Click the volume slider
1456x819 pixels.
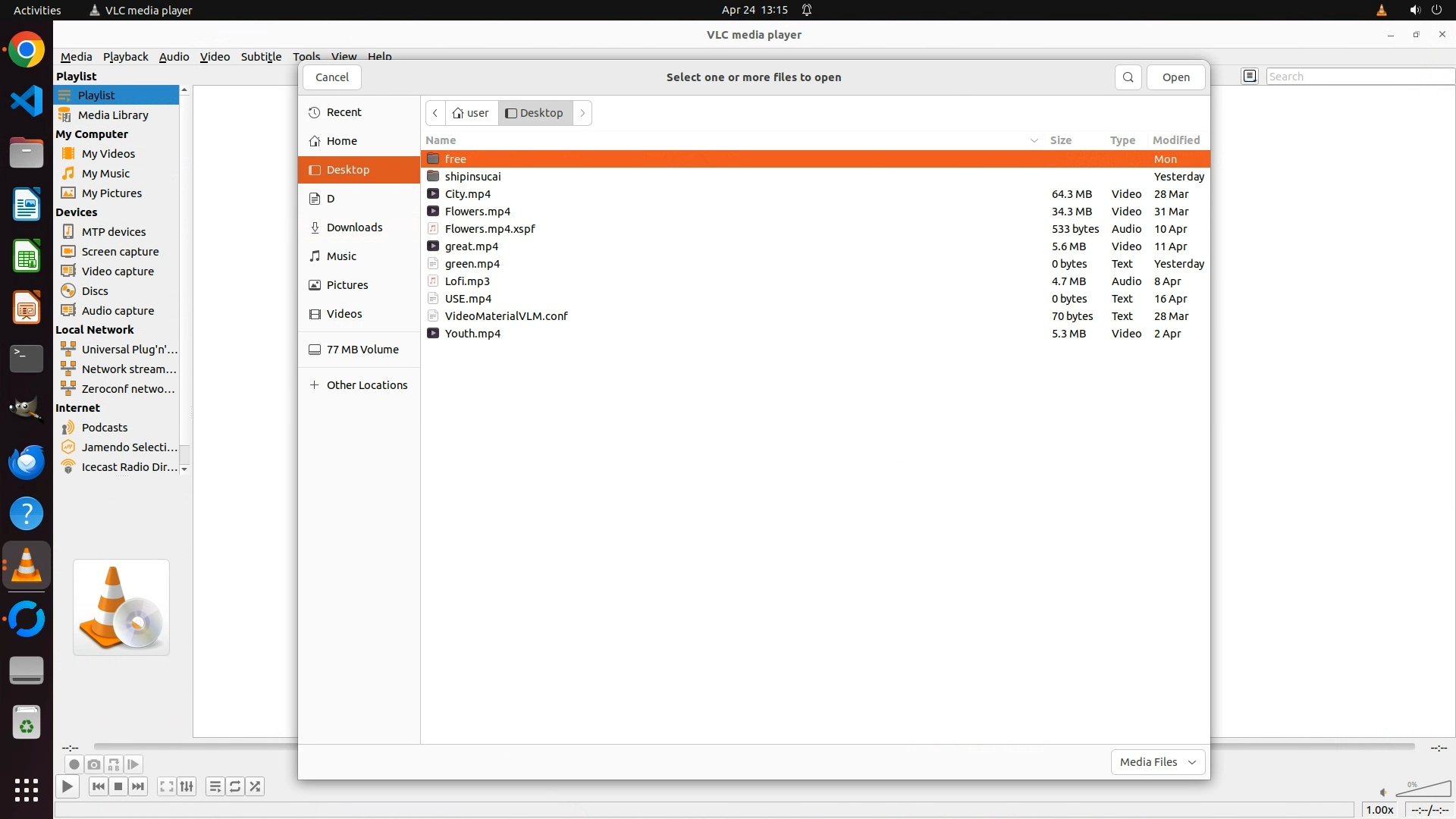click(x=1423, y=790)
